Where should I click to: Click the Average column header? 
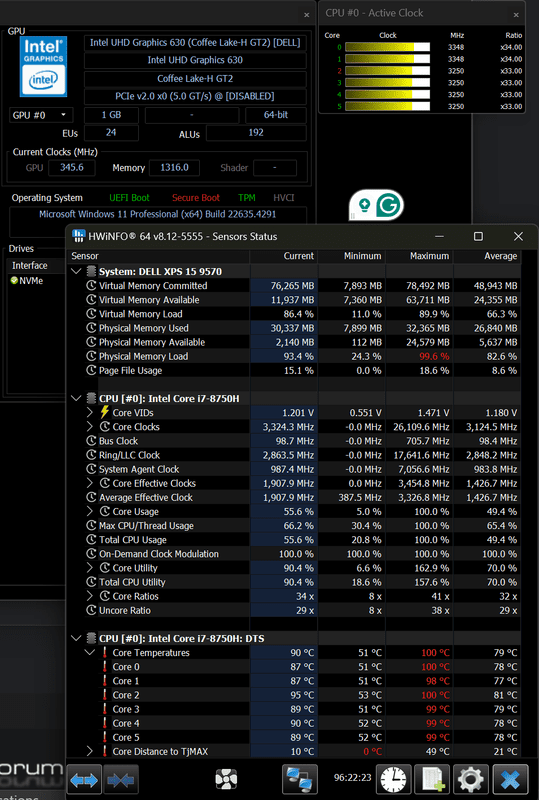(x=487, y=256)
